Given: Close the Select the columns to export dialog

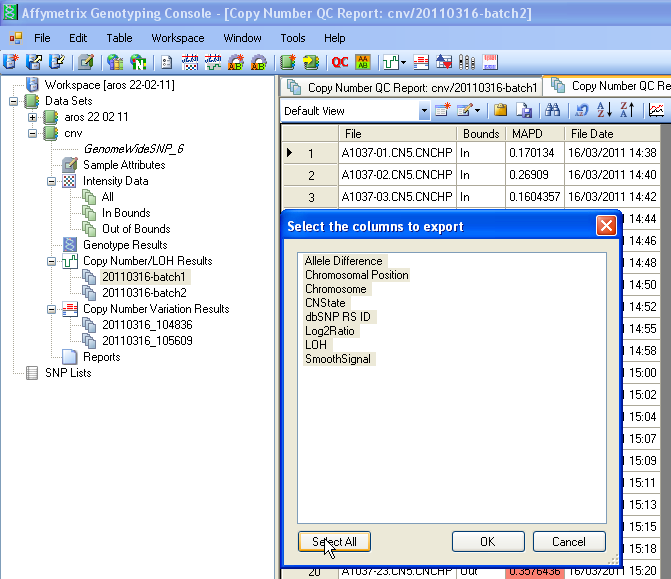Looking at the screenshot, I should (606, 226).
